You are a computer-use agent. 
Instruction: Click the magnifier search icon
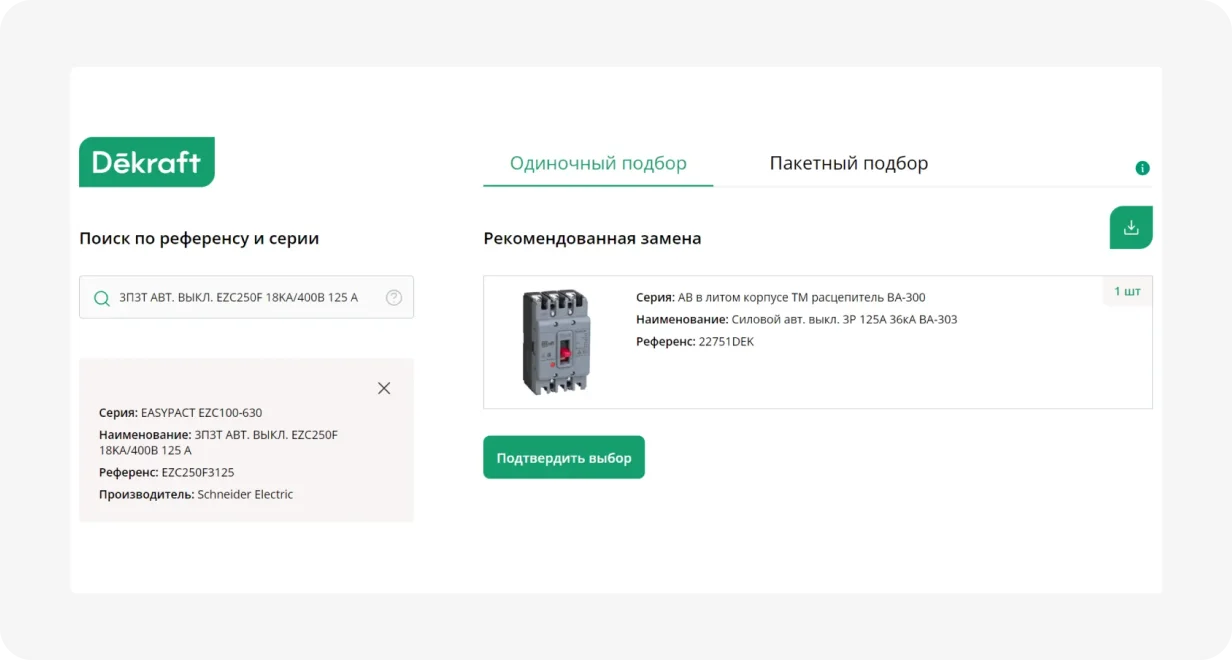point(101,298)
